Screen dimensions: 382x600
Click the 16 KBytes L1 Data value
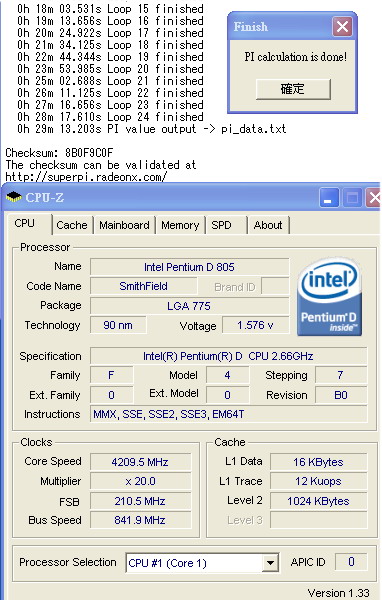(318, 462)
